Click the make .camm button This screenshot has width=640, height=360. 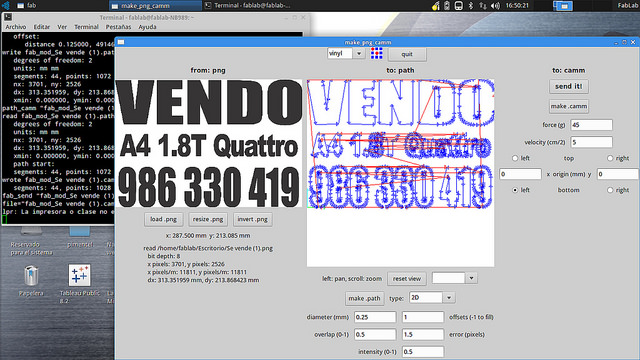click(569, 106)
